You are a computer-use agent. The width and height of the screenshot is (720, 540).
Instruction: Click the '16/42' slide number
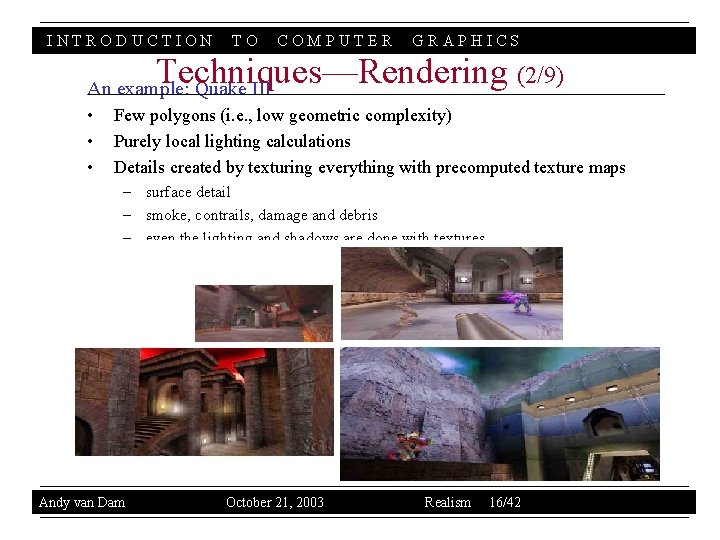505,502
